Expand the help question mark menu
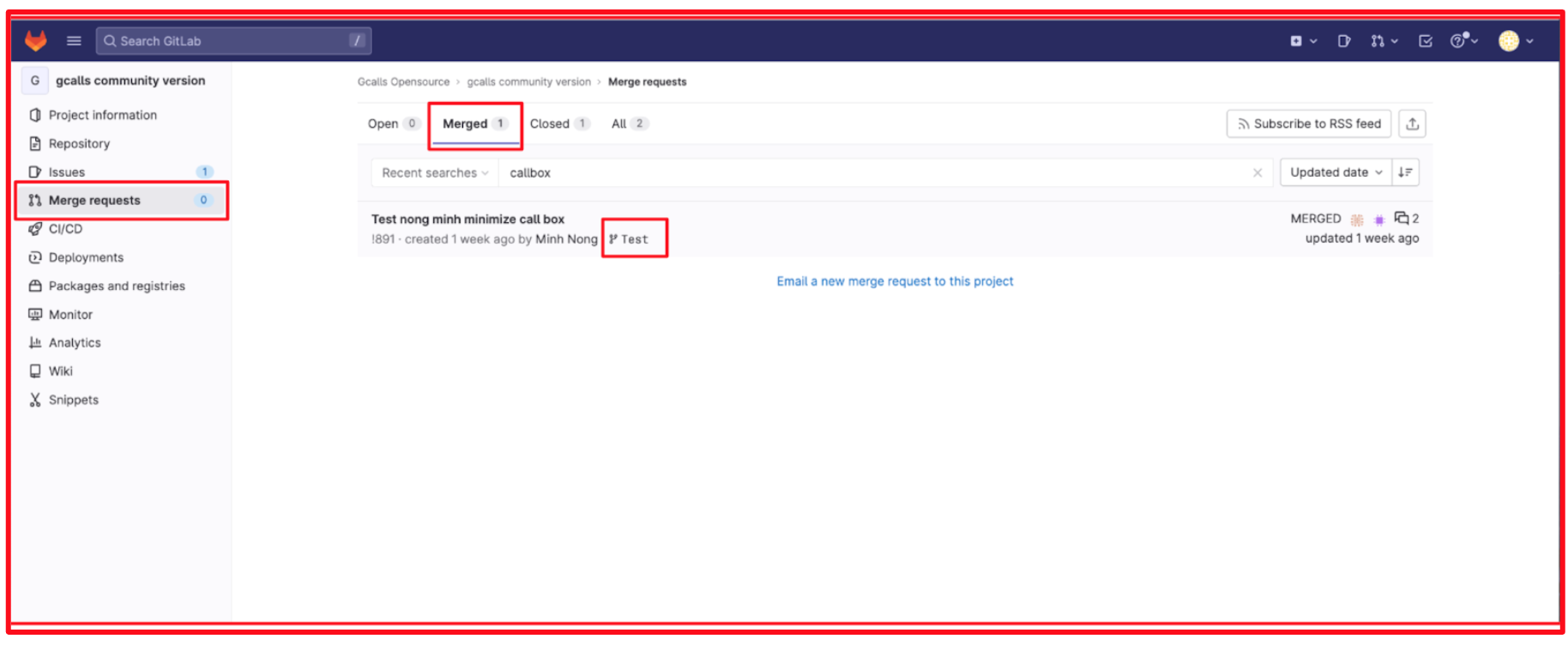1568x645 pixels. click(1462, 40)
